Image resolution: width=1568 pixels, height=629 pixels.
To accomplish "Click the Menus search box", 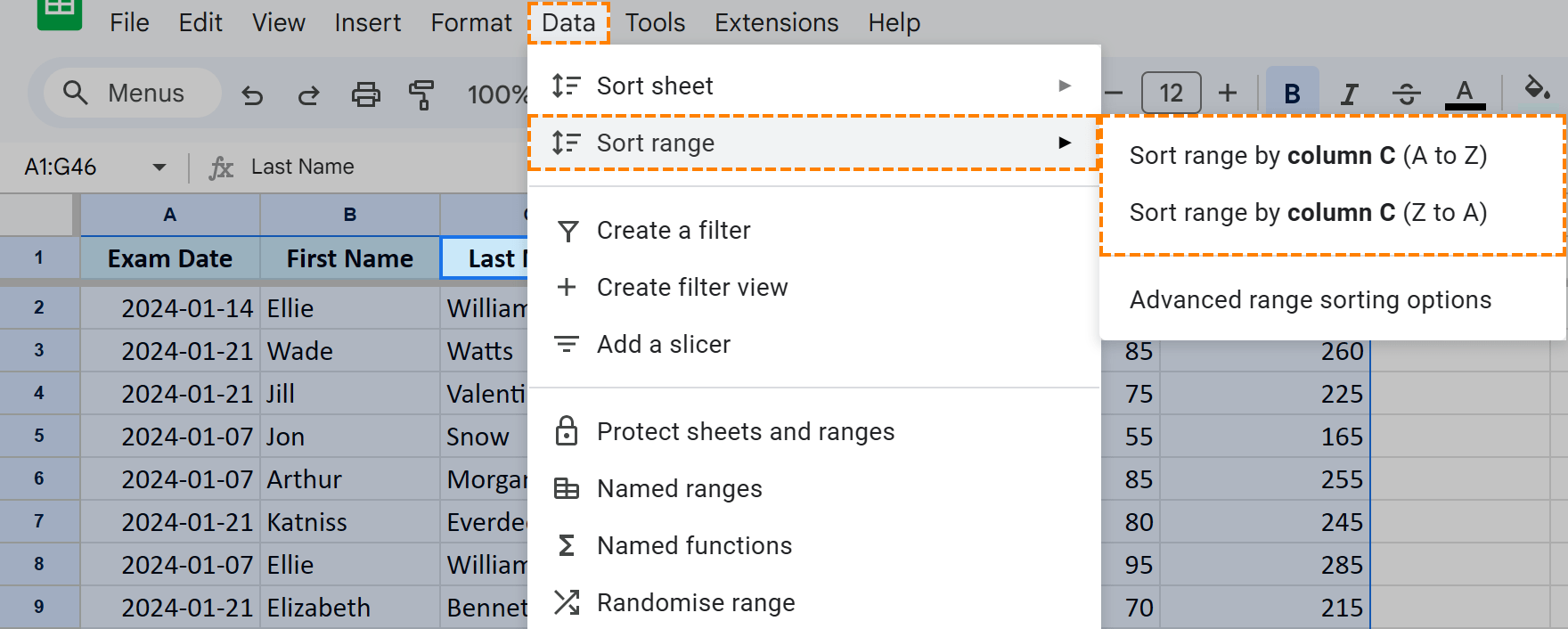I will click(132, 93).
